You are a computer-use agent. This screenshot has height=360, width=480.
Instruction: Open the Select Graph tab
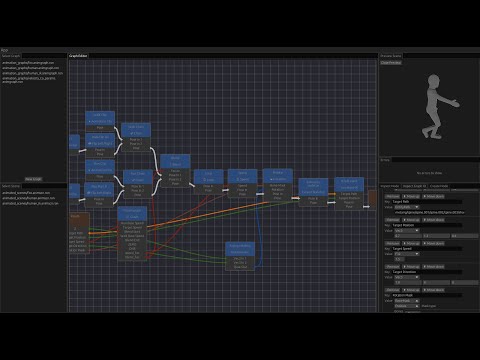pos(11,56)
